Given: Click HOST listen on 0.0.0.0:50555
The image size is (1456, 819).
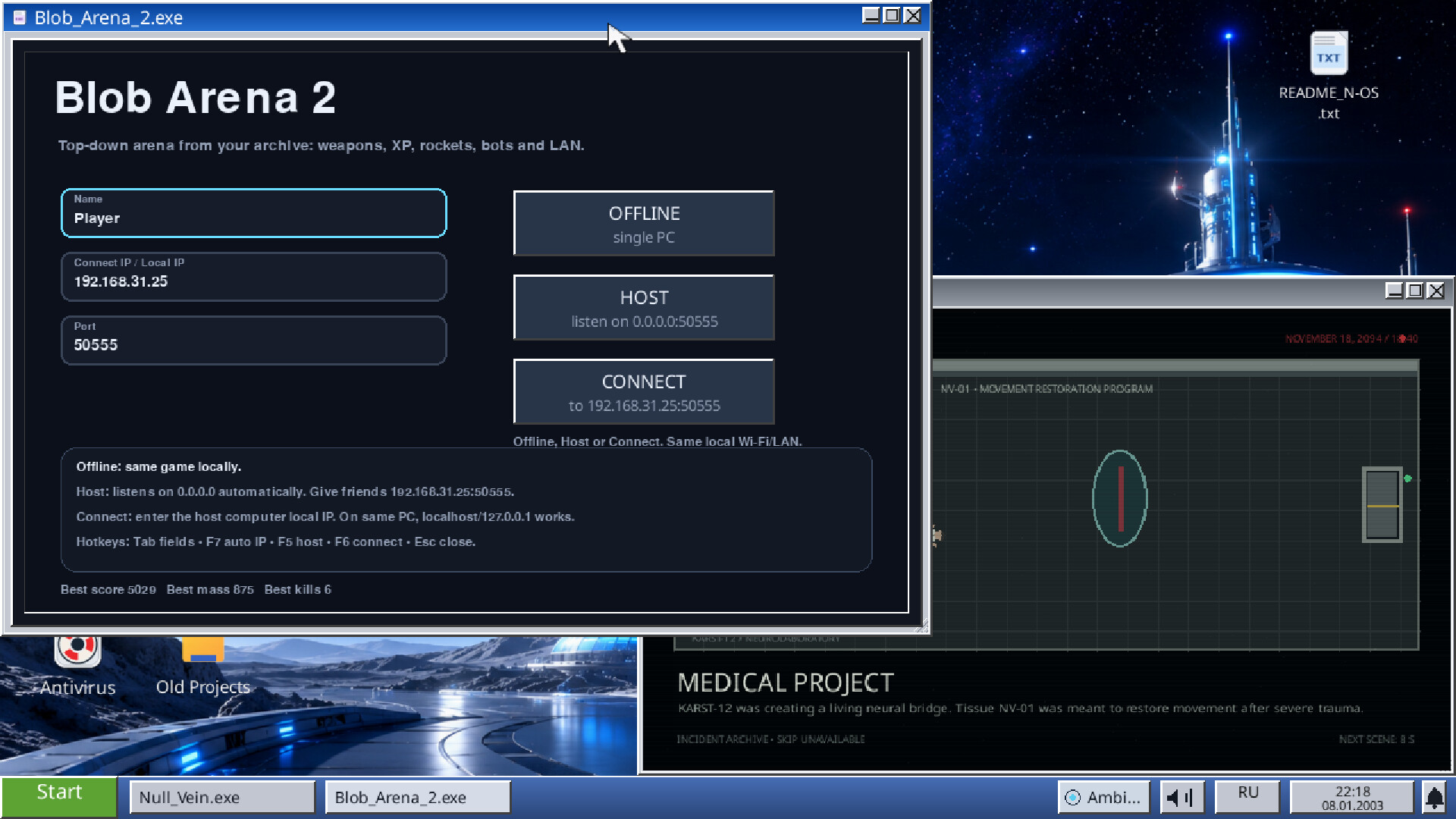Looking at the screenshot, I should [644, 308].
